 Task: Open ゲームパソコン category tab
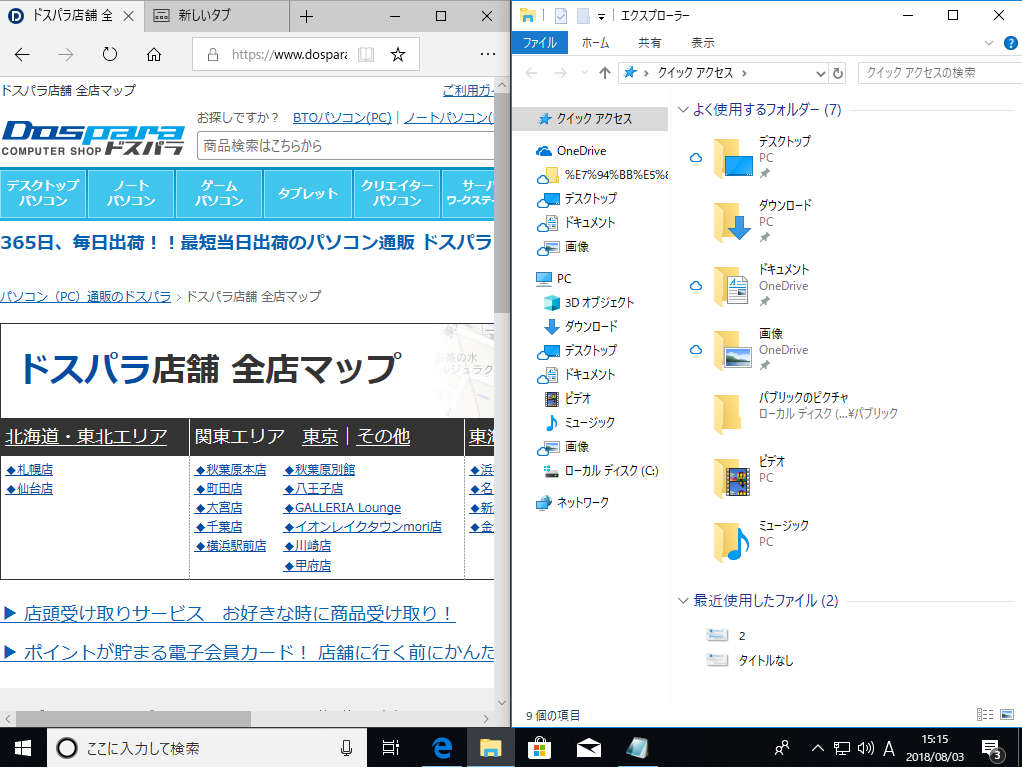pyautogui.click(x=219, y=194)
